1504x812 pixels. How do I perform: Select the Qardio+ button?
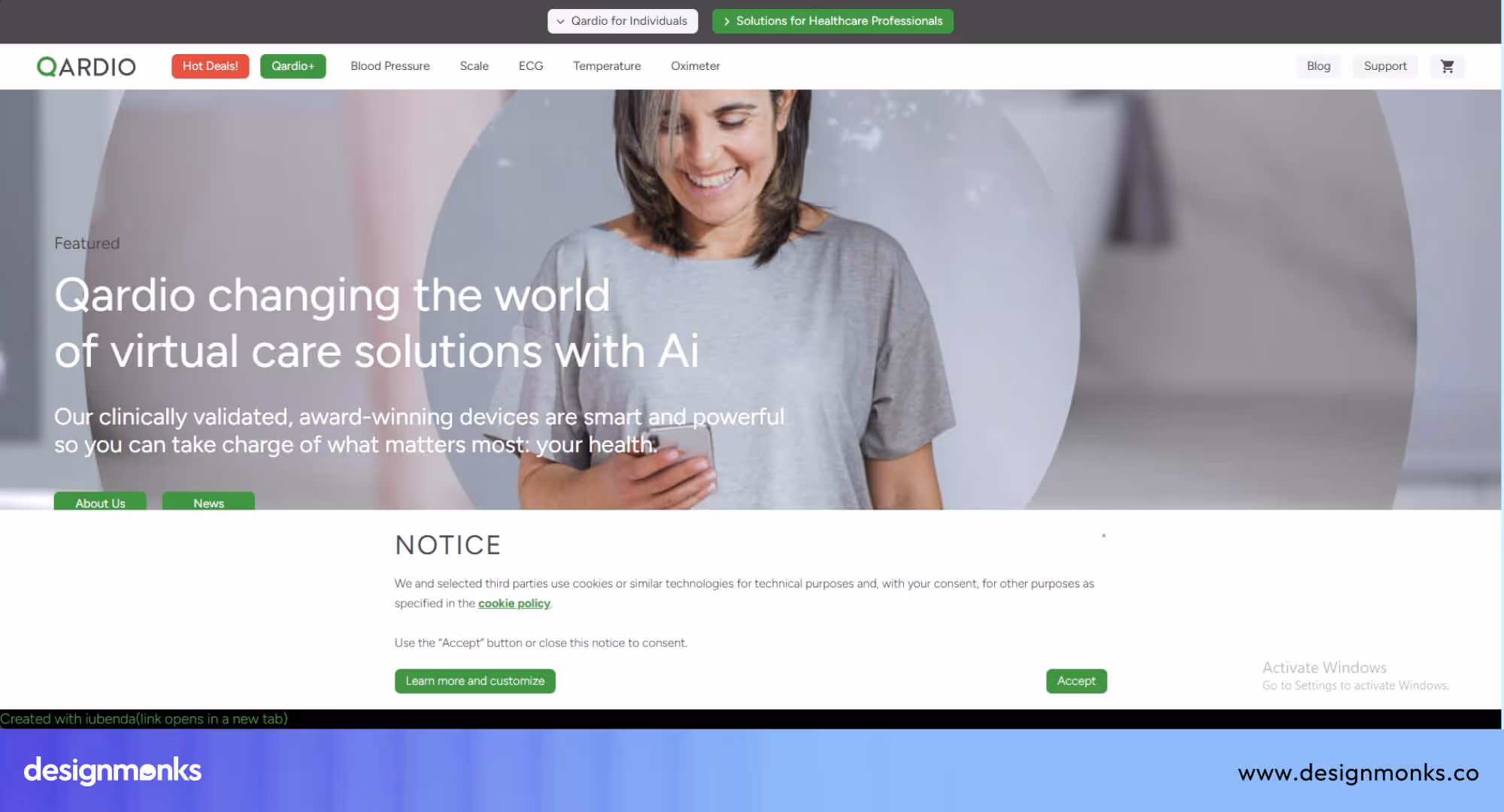(293, 66)
